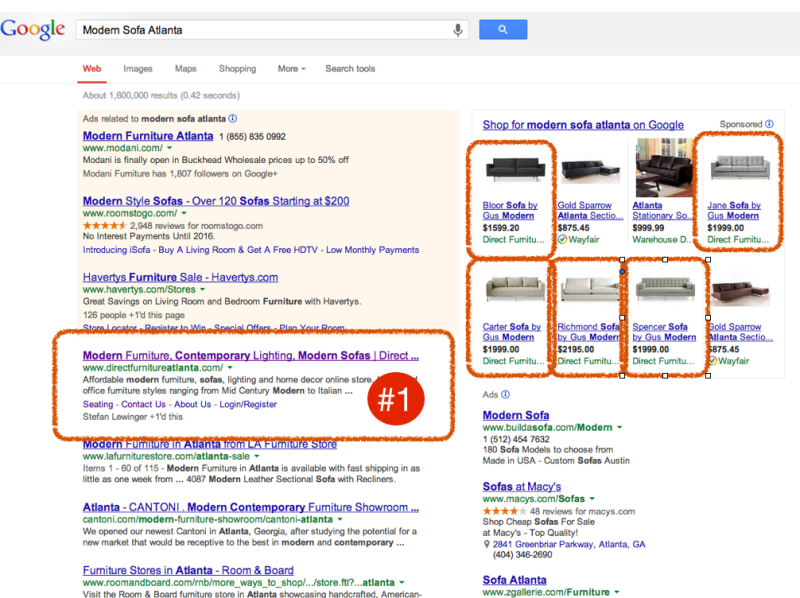The width and height of the screenshot is (800, 598).
Task: Click Spencer Sofa product image
Action: click(665, 289)
